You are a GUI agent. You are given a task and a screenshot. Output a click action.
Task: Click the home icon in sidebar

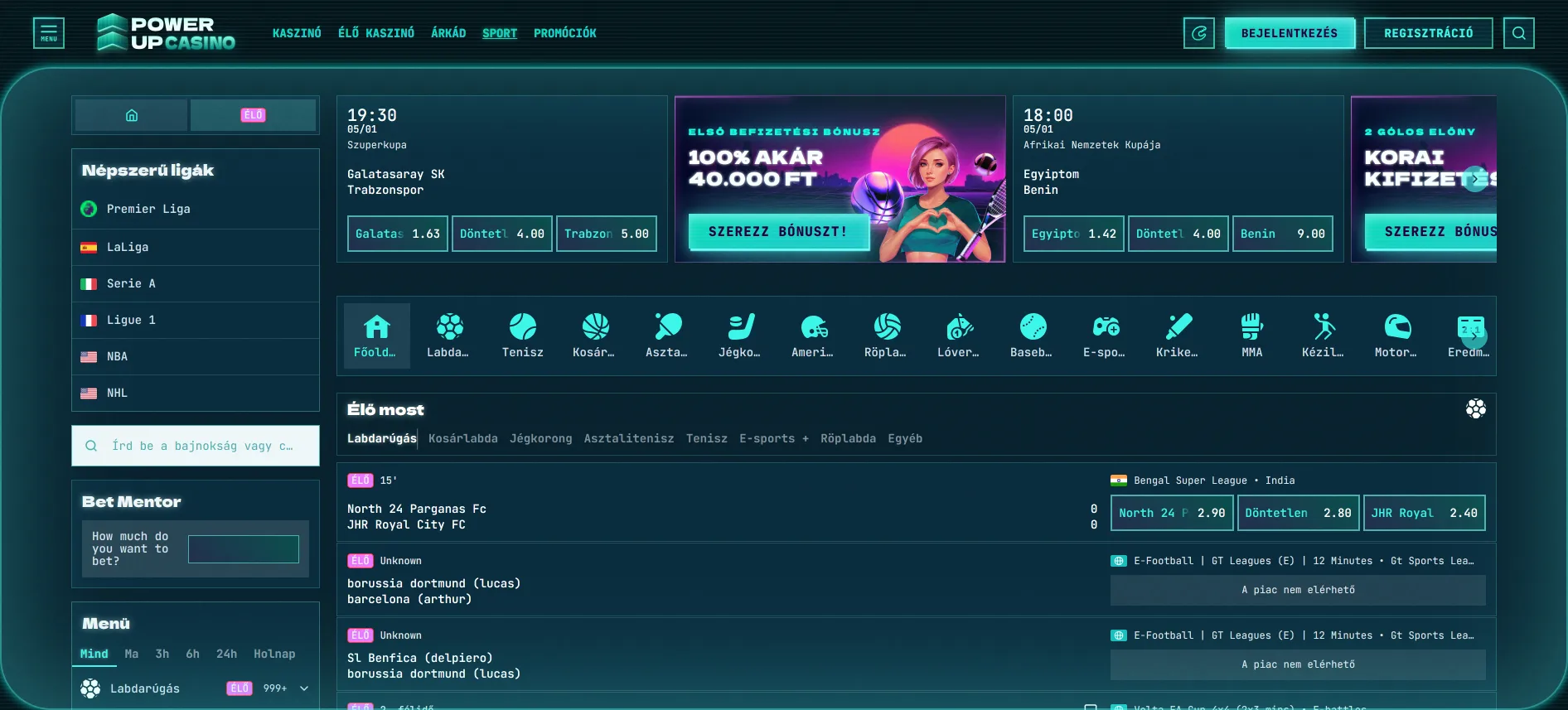131,115
